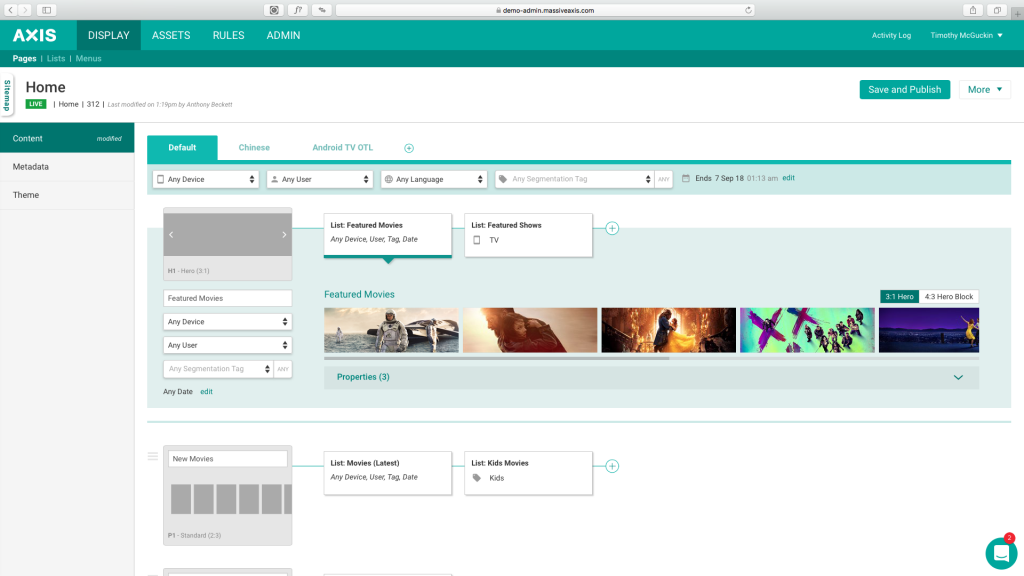Toggle the ANY button beside top Segmentation Tag
Viewport: 1024px width, 576px height.
point(663,179)
